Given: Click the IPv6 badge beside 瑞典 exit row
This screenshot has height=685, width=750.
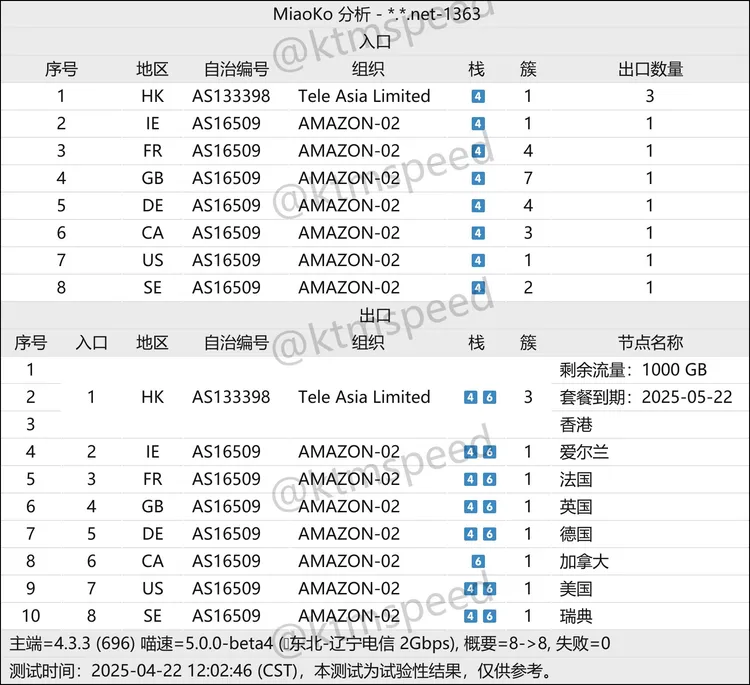Looking at the screenshot, I should [x=489, y=616].
